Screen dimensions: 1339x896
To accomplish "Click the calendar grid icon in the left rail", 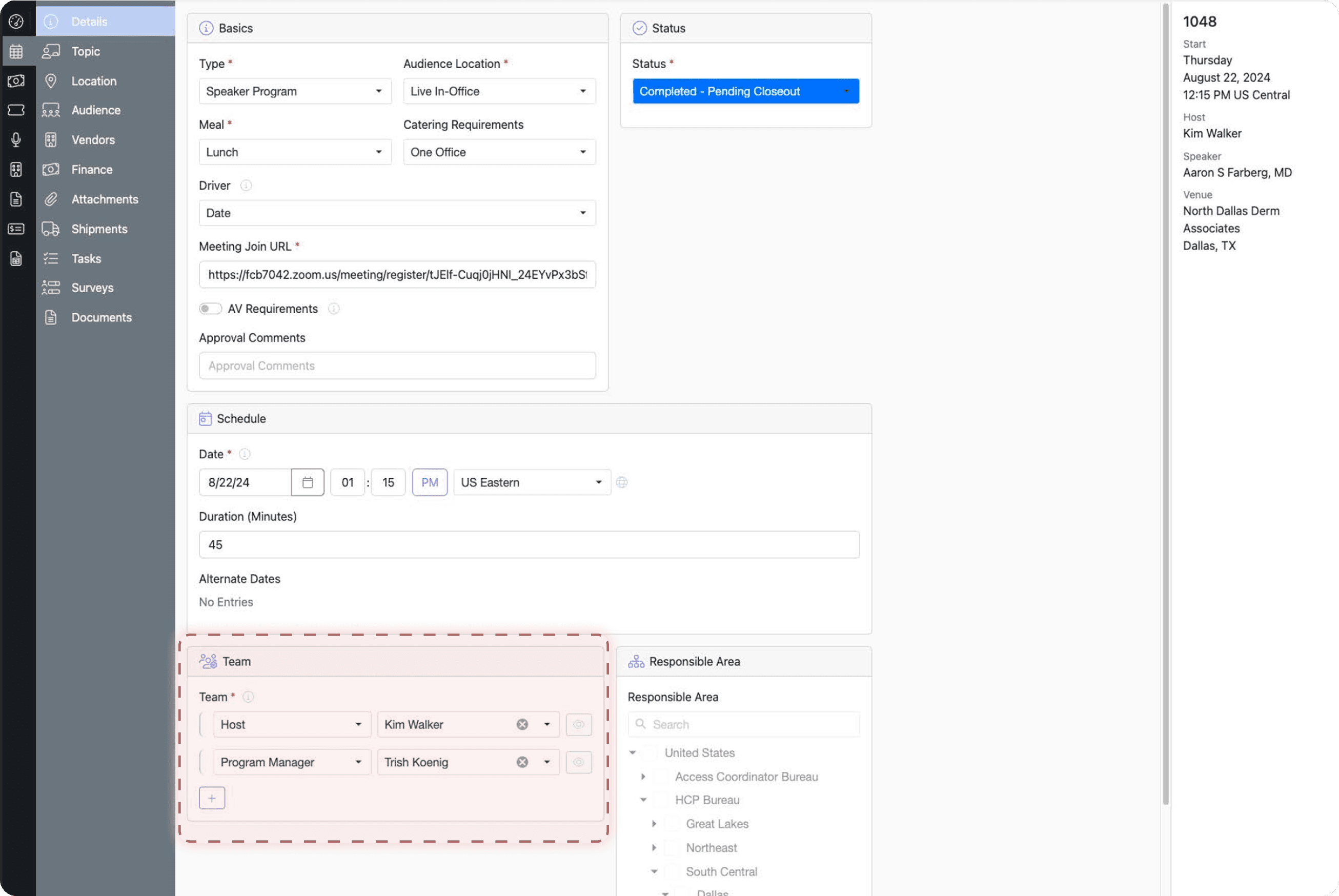I will [16, 51].
